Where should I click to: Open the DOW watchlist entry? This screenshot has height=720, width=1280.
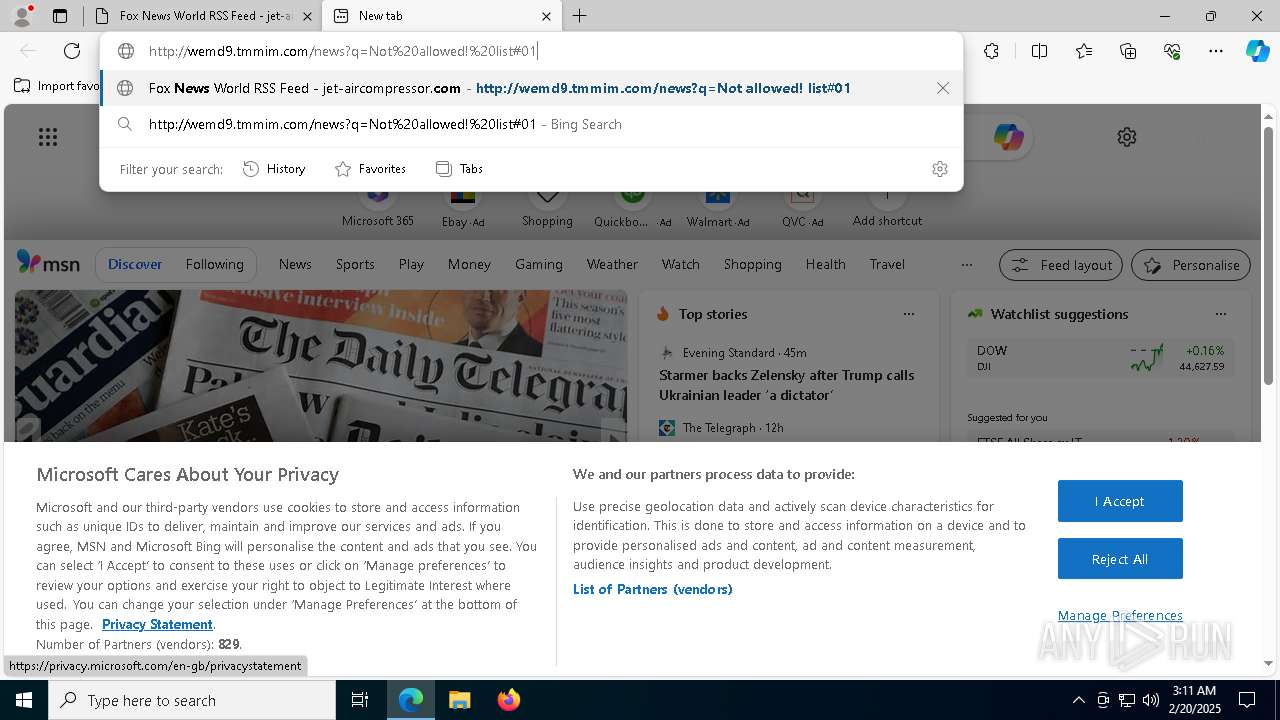(1100, 359)
